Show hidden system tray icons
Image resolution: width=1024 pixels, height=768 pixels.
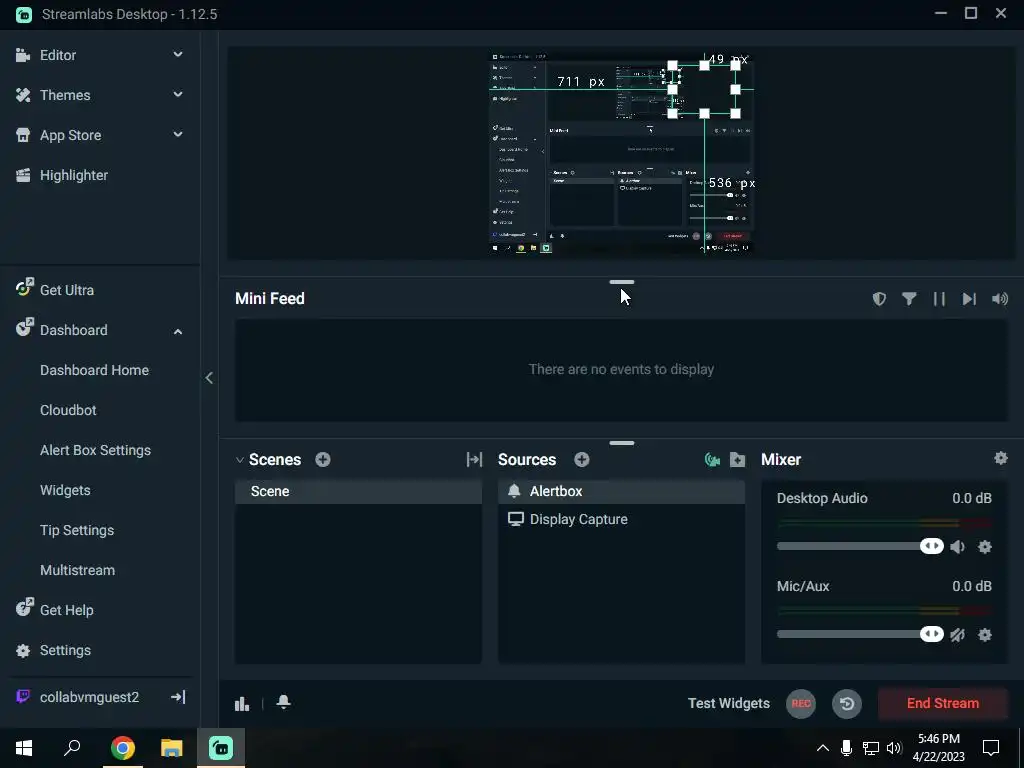[823, 748]
